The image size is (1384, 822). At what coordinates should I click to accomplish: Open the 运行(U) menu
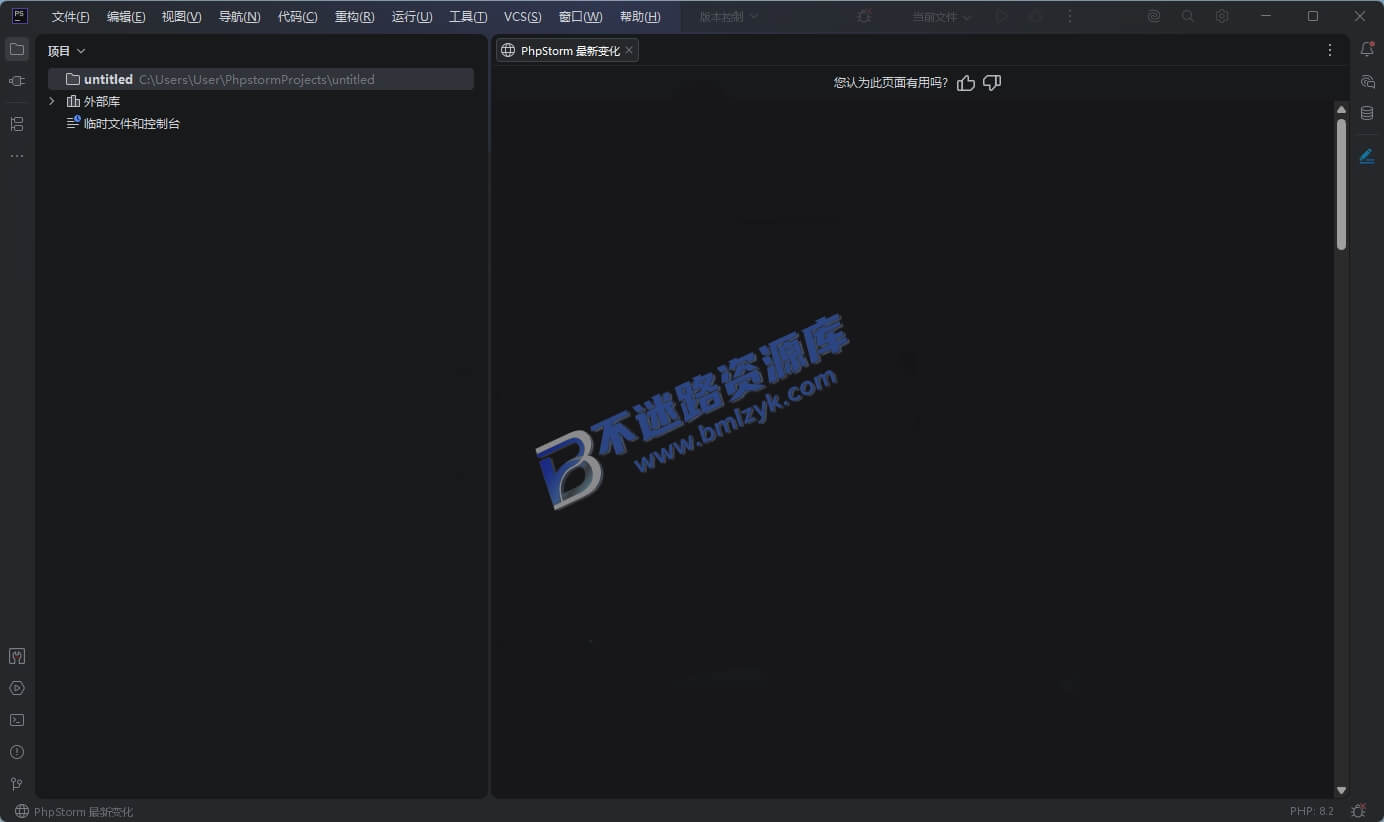(x=412, y=17)
